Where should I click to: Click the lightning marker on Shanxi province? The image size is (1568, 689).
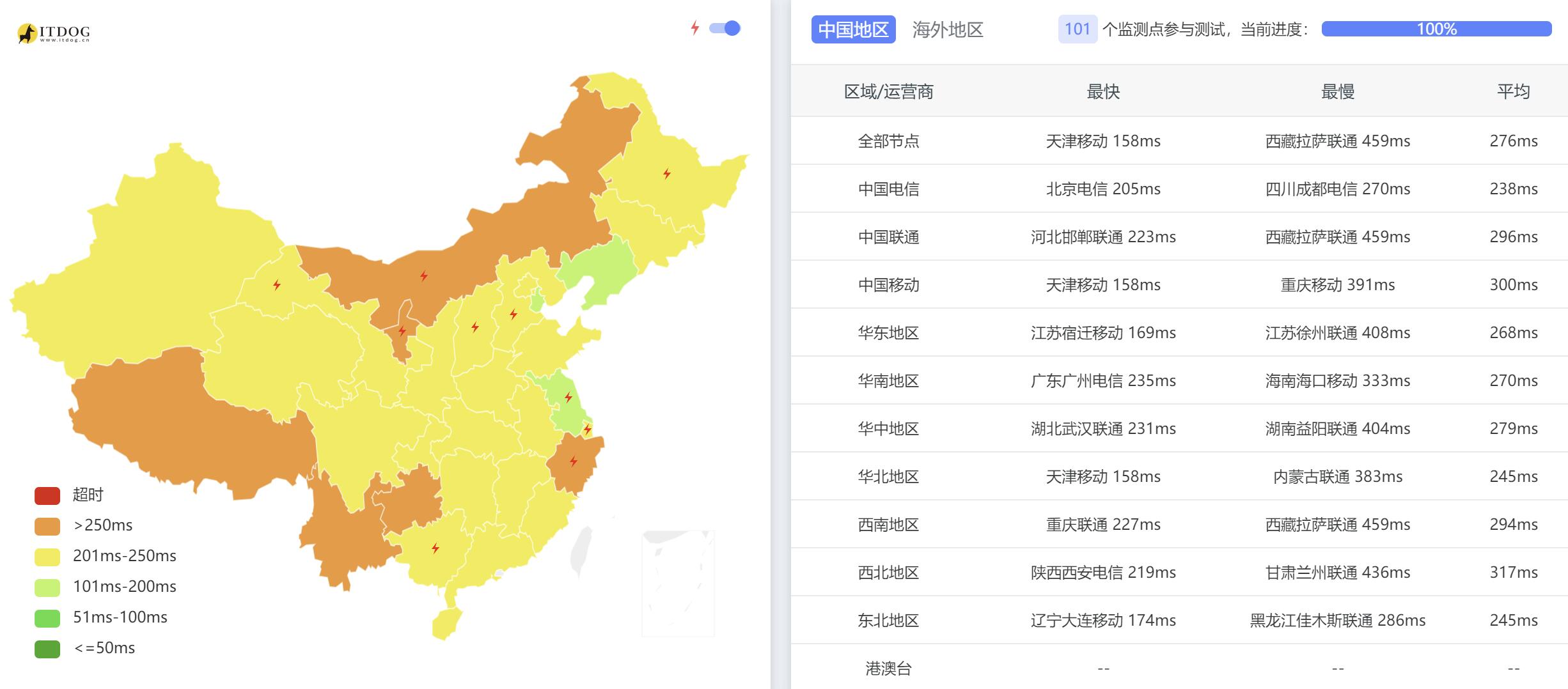(x=475, y=327)
